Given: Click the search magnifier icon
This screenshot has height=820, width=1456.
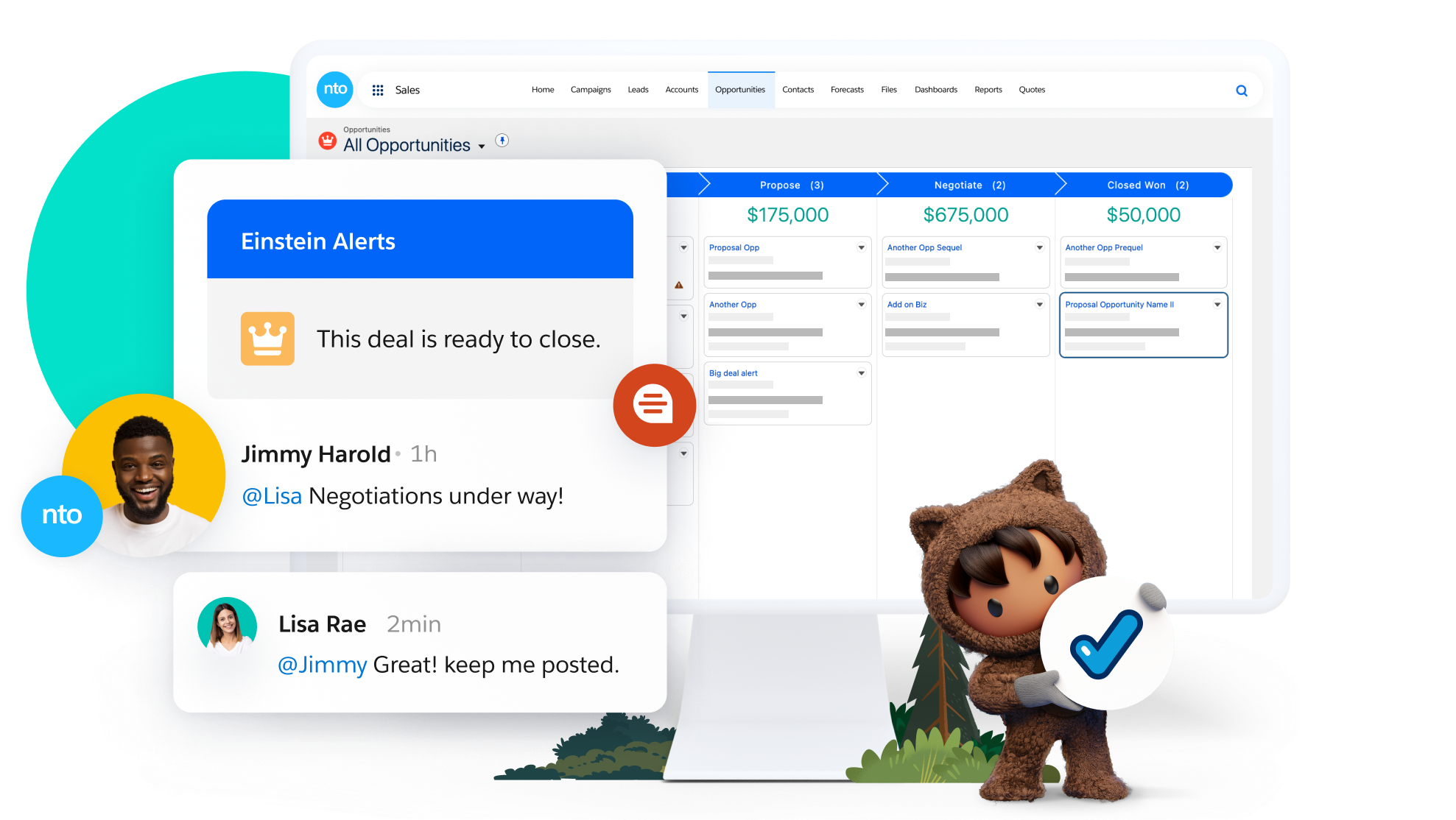Looking at the screenshot, I should pos(1242,91).
